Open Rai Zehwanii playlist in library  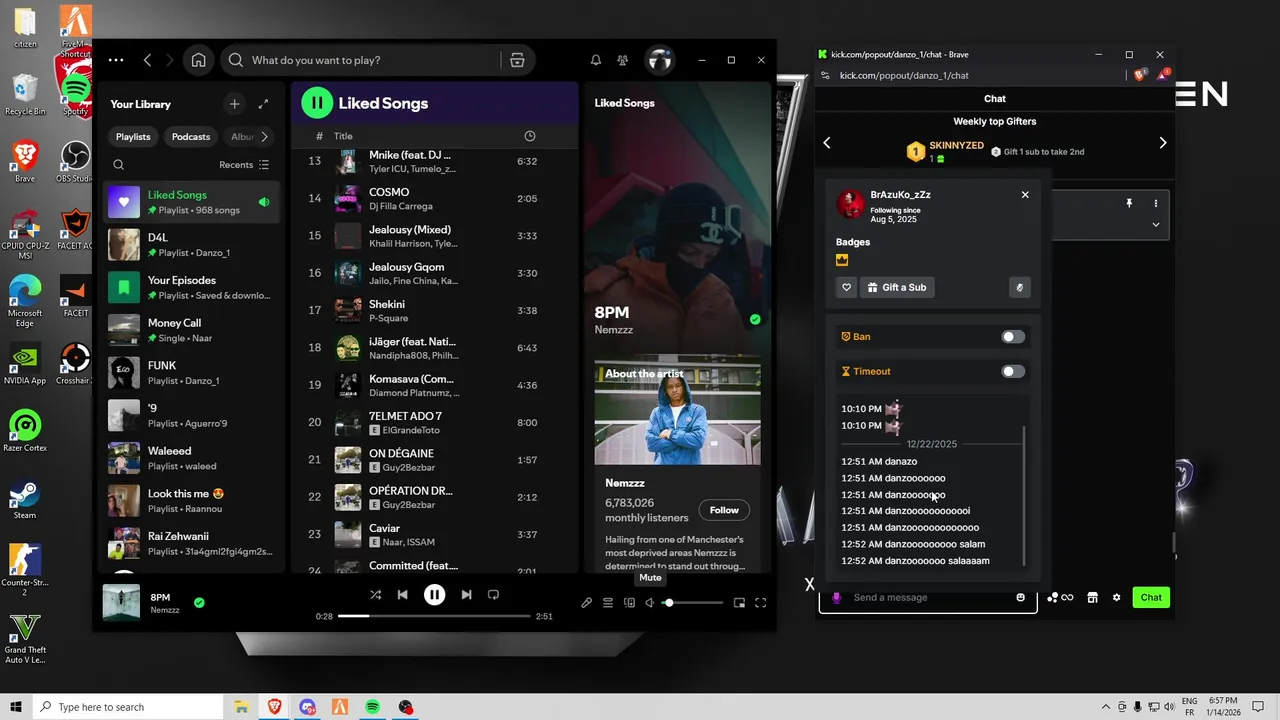pyautogui.click(x=190, y=543)
